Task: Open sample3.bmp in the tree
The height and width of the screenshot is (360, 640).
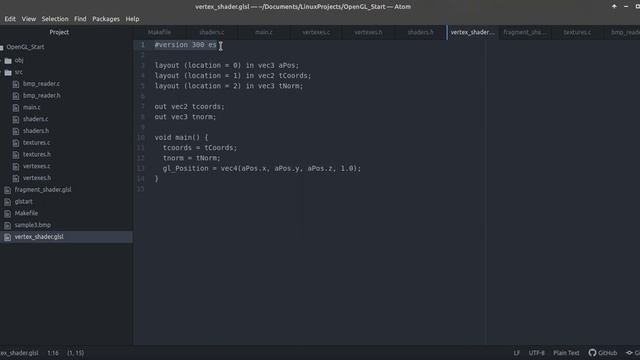Action: tap(33, 225)
